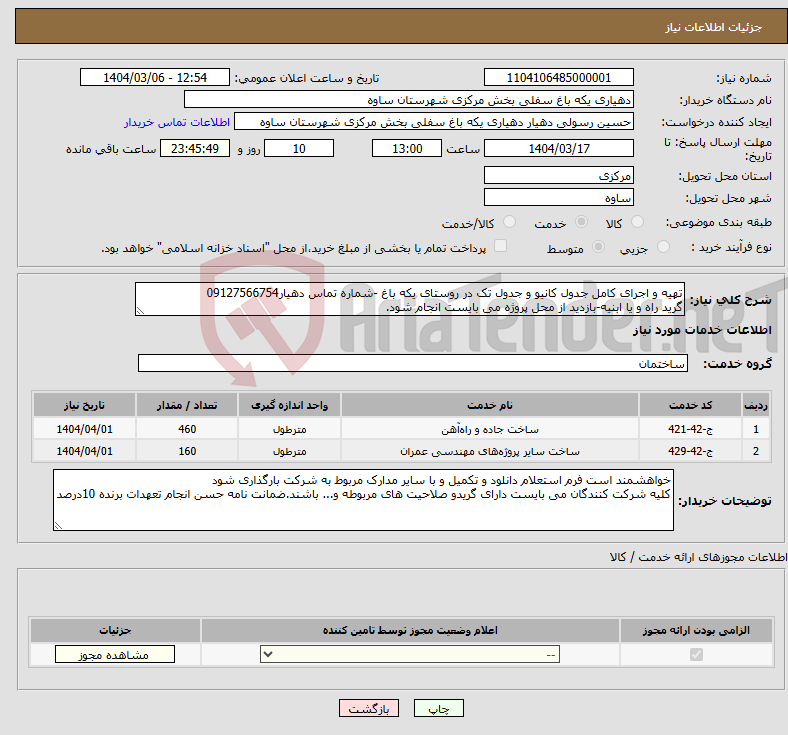Click the تاریخ نیاز column header
Image resolution: width=788 pixels, height=735 pixels.
click(x=84, y=405)
